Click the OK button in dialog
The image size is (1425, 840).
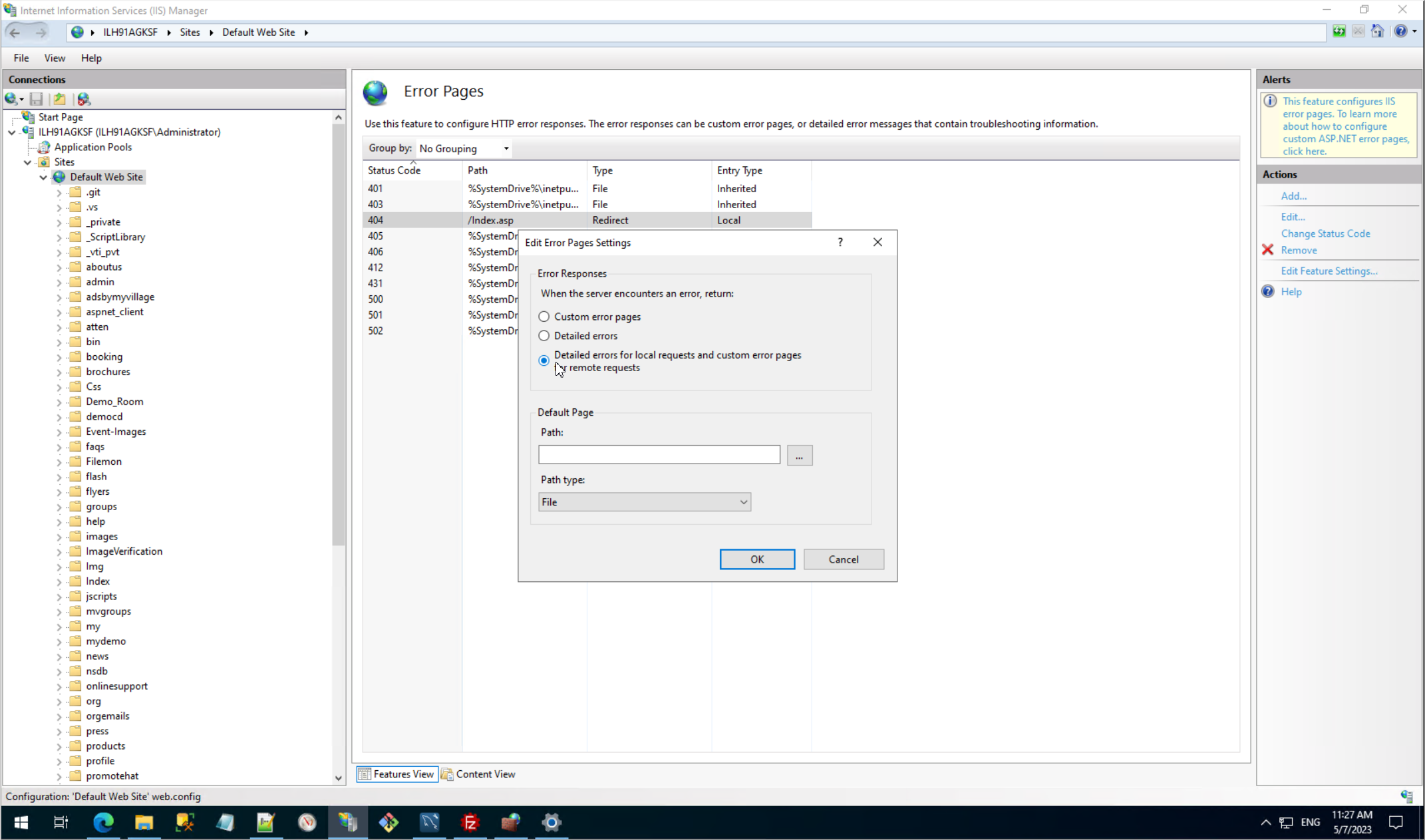tap(756, 559)
